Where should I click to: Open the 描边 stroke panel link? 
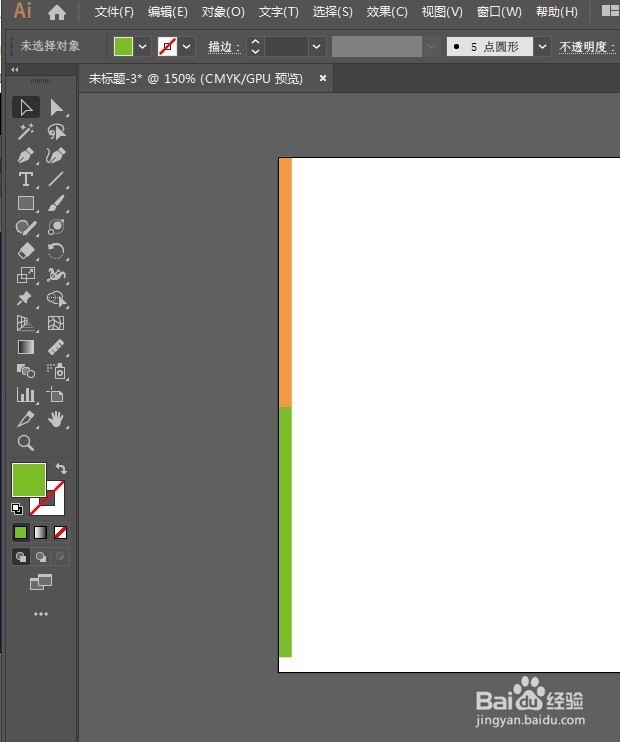point(224,47)
